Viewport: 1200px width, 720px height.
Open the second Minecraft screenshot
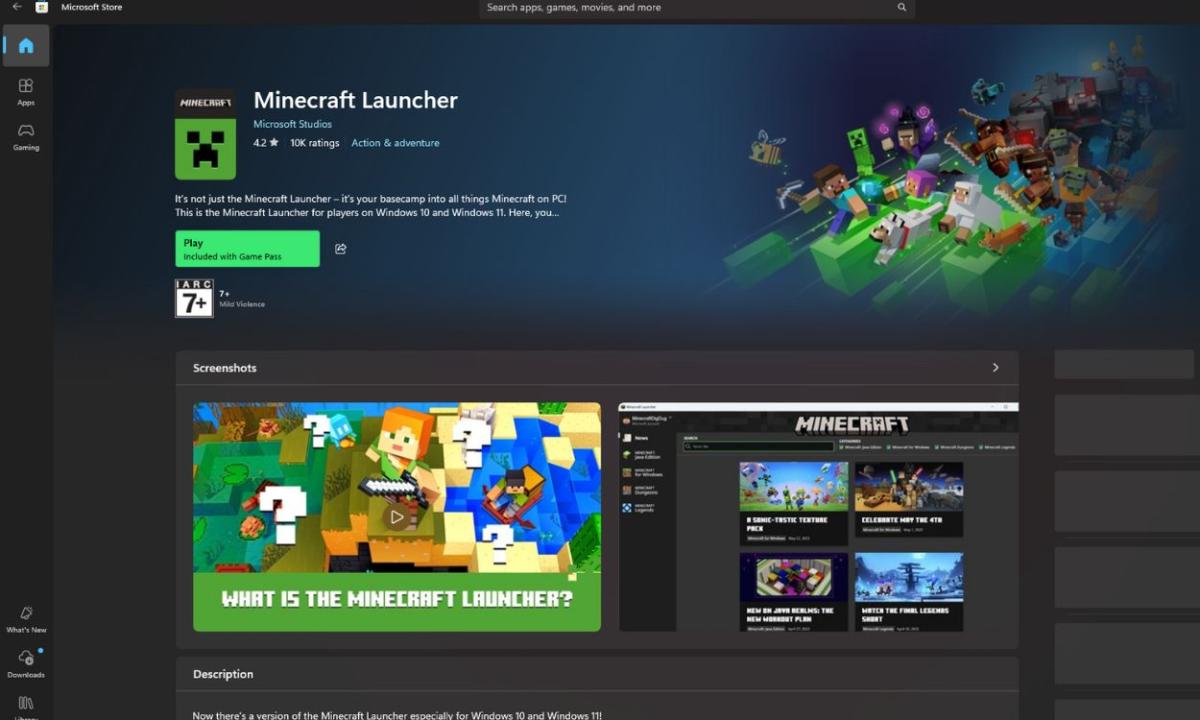817,517
